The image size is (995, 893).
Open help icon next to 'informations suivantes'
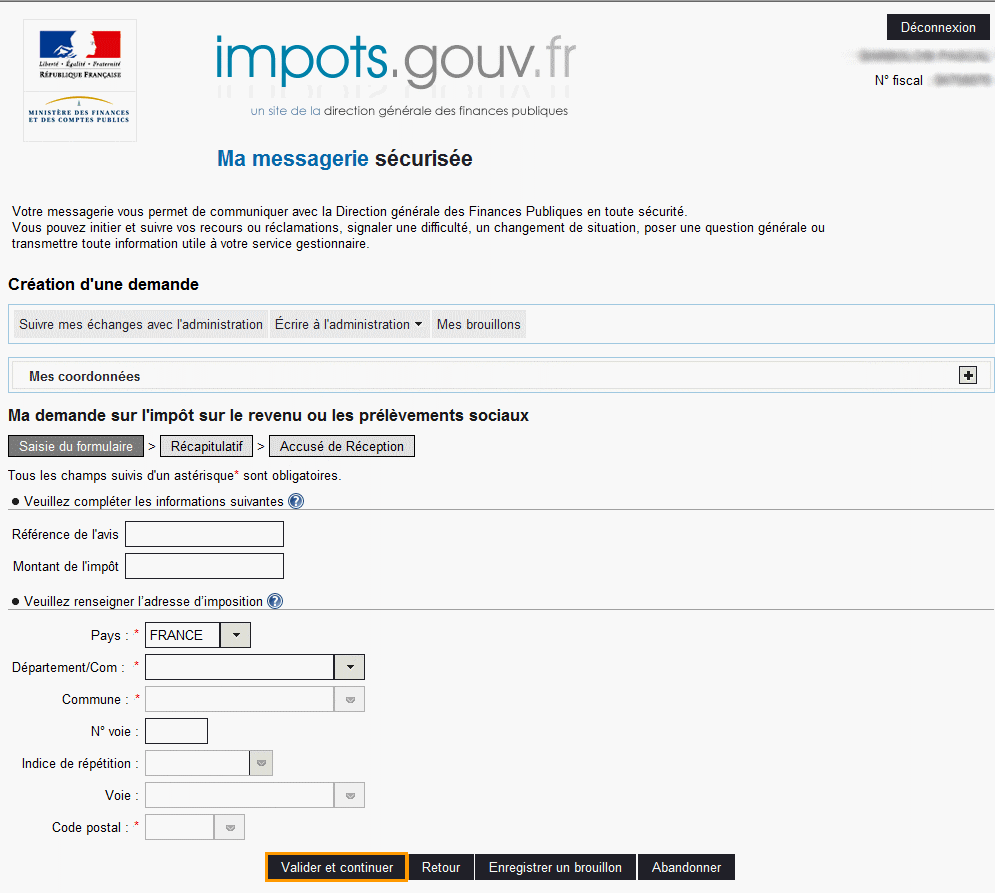(296, 501)
